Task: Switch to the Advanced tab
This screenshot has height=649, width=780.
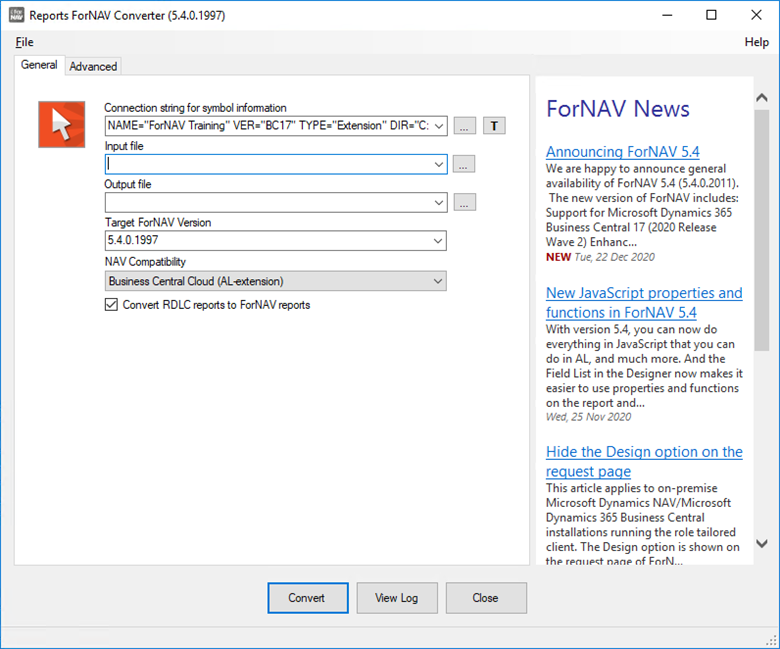Action: (x=93, y=66)
